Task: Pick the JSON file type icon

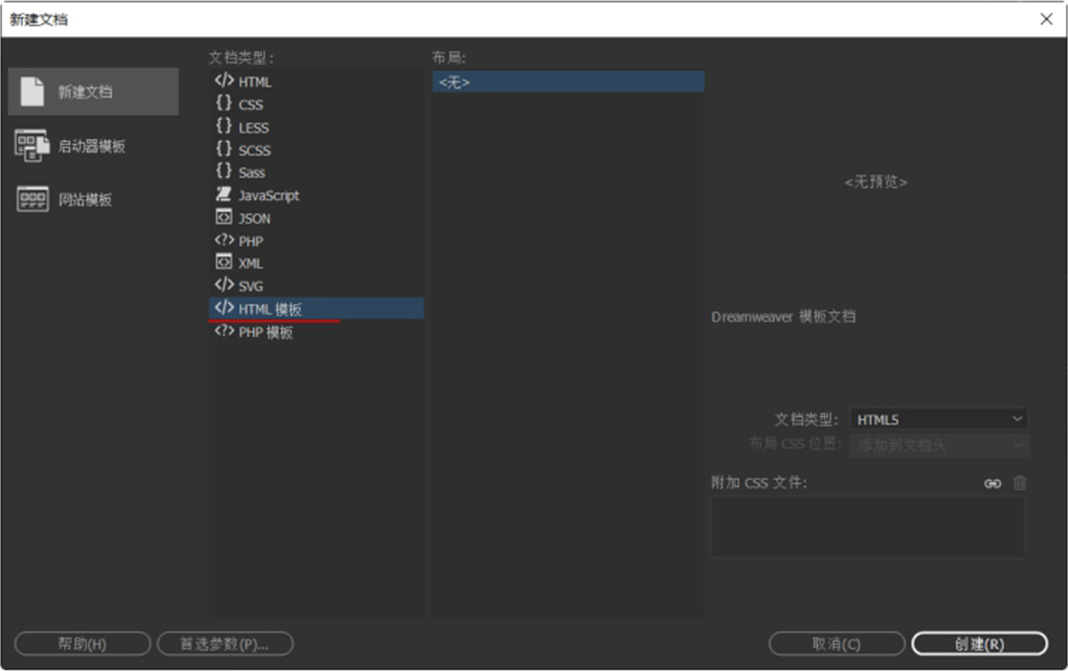Action: [224, 218]
